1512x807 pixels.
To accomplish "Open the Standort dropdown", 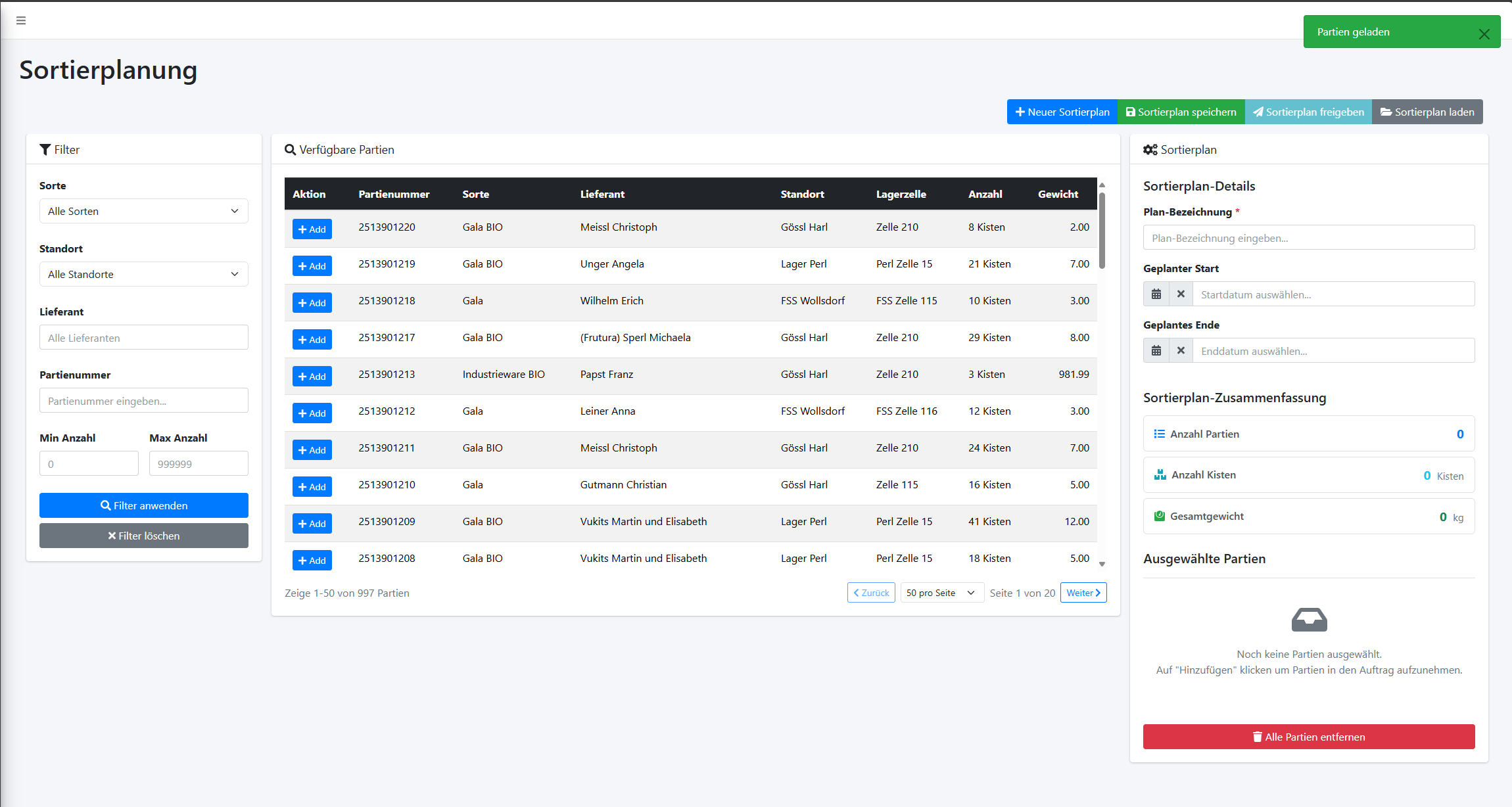I will (143, 274).
